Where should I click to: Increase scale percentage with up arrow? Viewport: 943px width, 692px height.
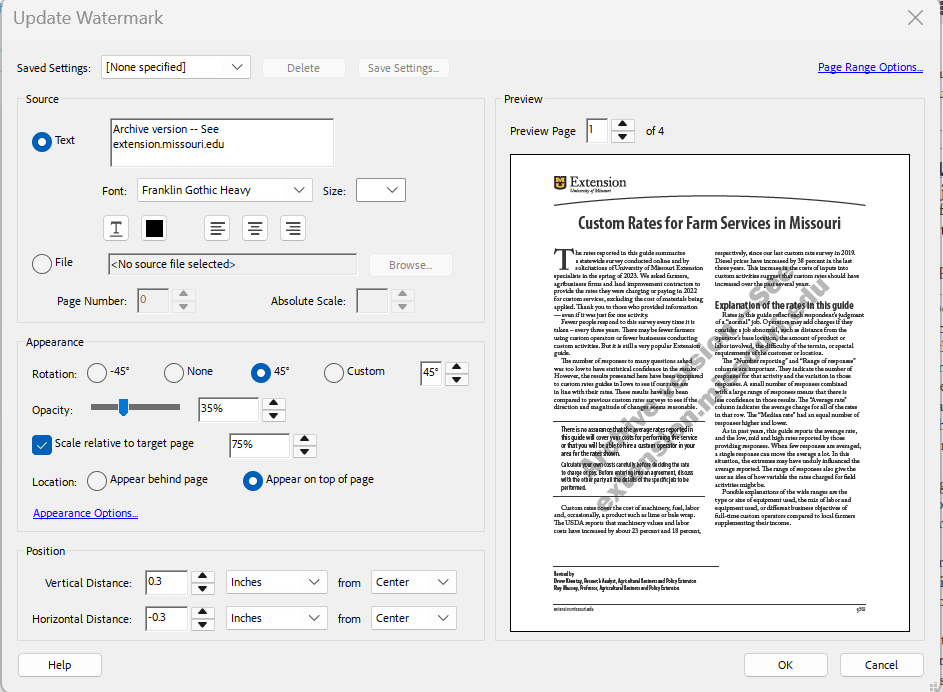point(304,439)
